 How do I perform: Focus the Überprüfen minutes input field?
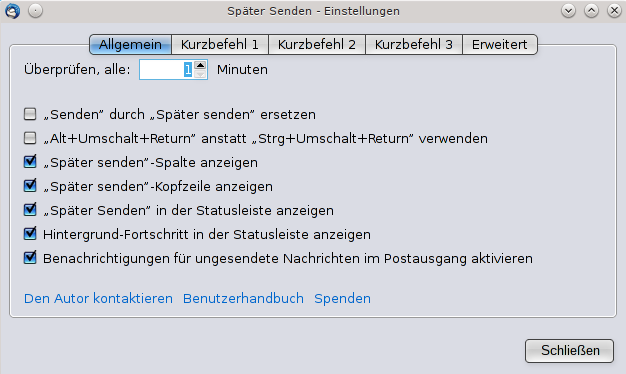click(166, 69)
